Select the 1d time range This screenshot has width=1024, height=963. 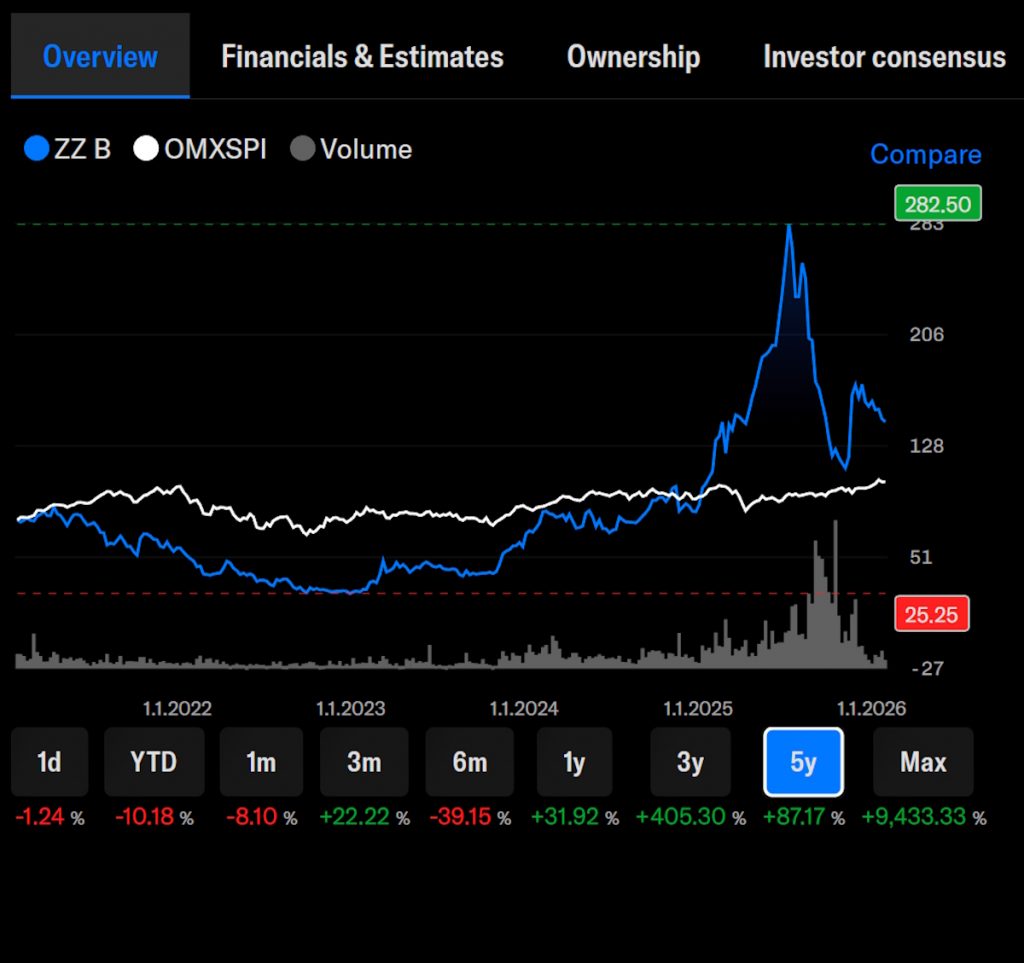click(49, 762)
